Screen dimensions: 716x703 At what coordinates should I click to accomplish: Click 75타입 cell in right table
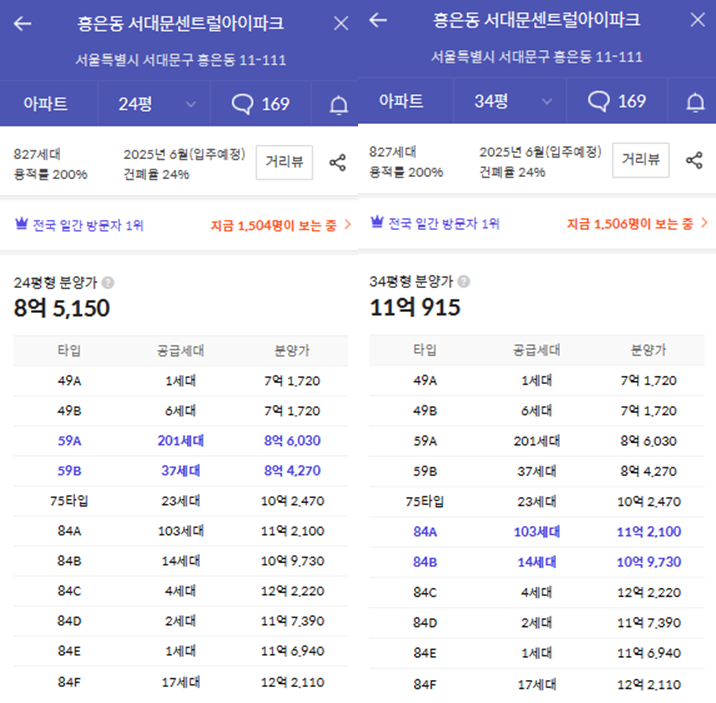coord(425,502)
